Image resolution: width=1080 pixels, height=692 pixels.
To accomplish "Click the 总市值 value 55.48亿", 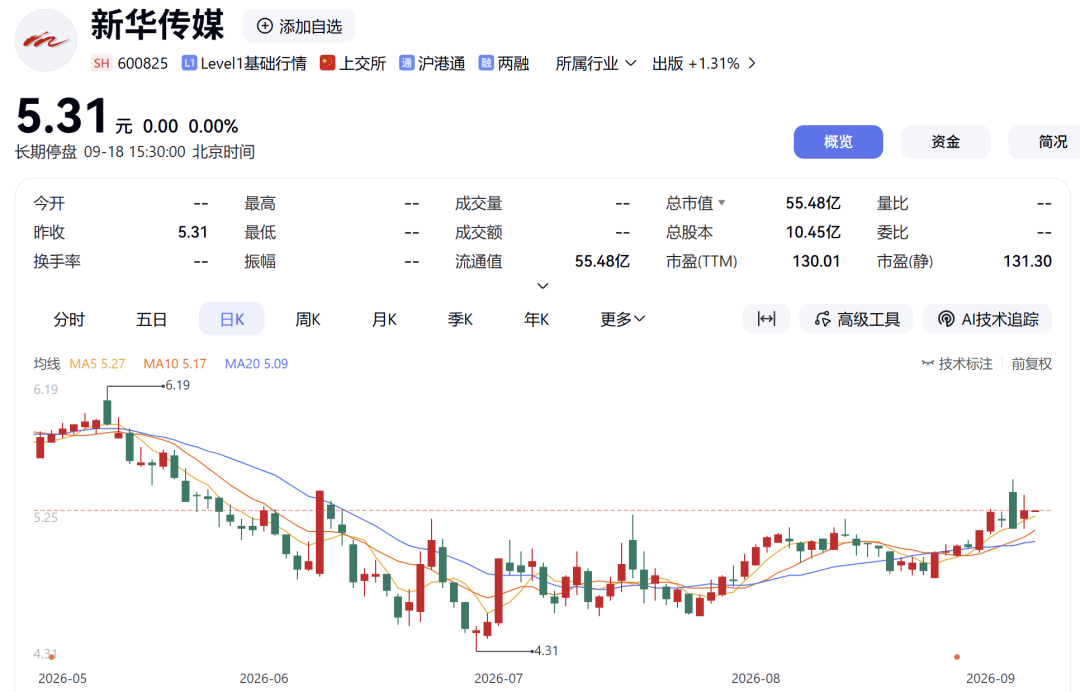I will [x=813, y=203].
